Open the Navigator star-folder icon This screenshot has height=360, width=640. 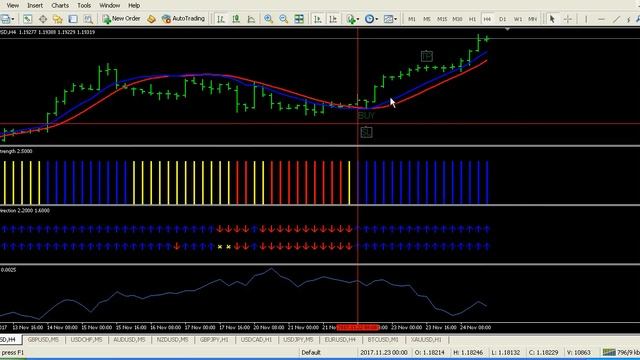pos(58,19)
